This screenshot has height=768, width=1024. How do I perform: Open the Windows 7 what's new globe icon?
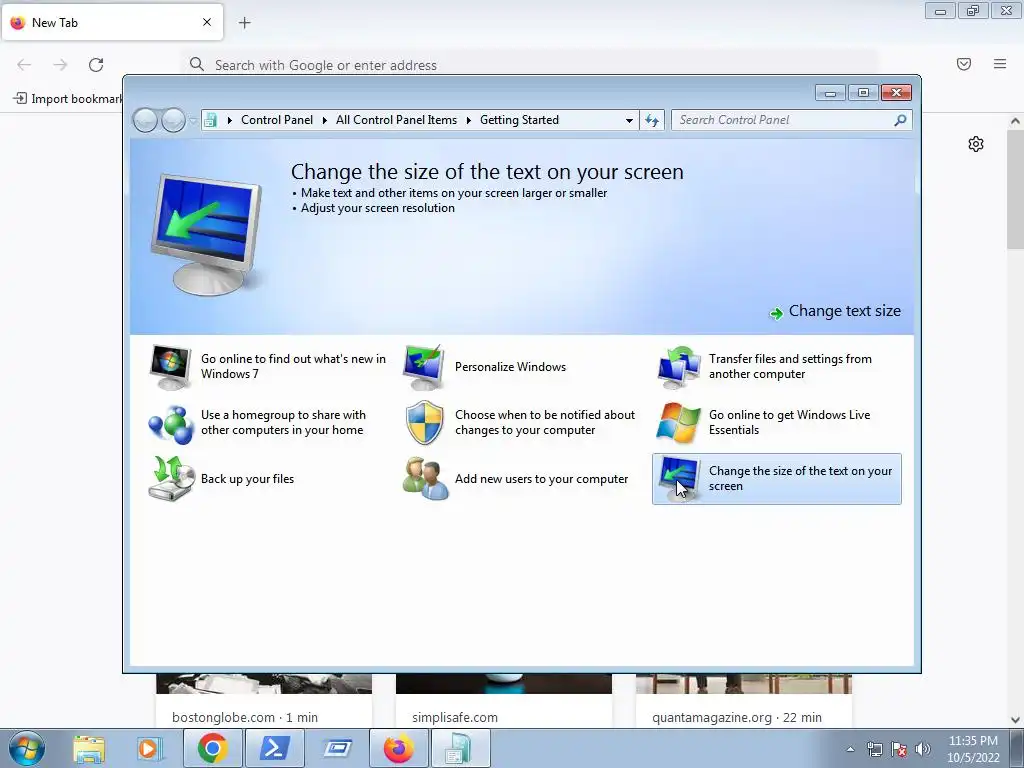(x=170, y=367)
